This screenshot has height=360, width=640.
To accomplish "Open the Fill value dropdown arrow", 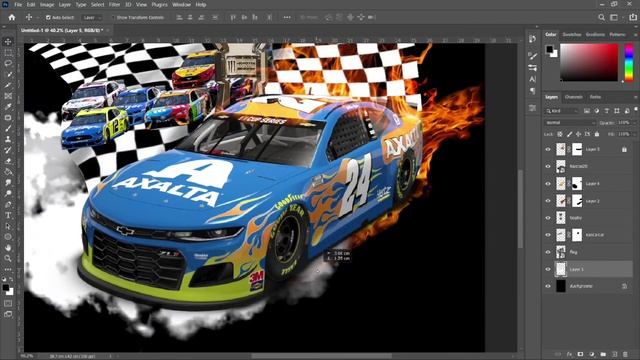I will pyautogui.click(x=634, y=134).
